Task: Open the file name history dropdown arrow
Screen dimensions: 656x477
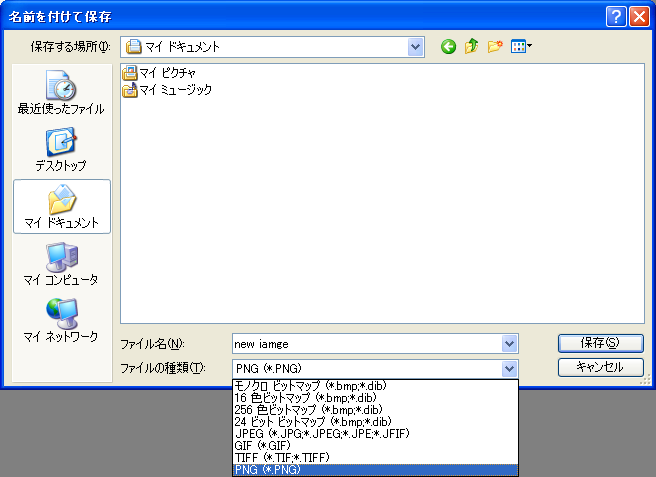Action: (x=509, y=344)
